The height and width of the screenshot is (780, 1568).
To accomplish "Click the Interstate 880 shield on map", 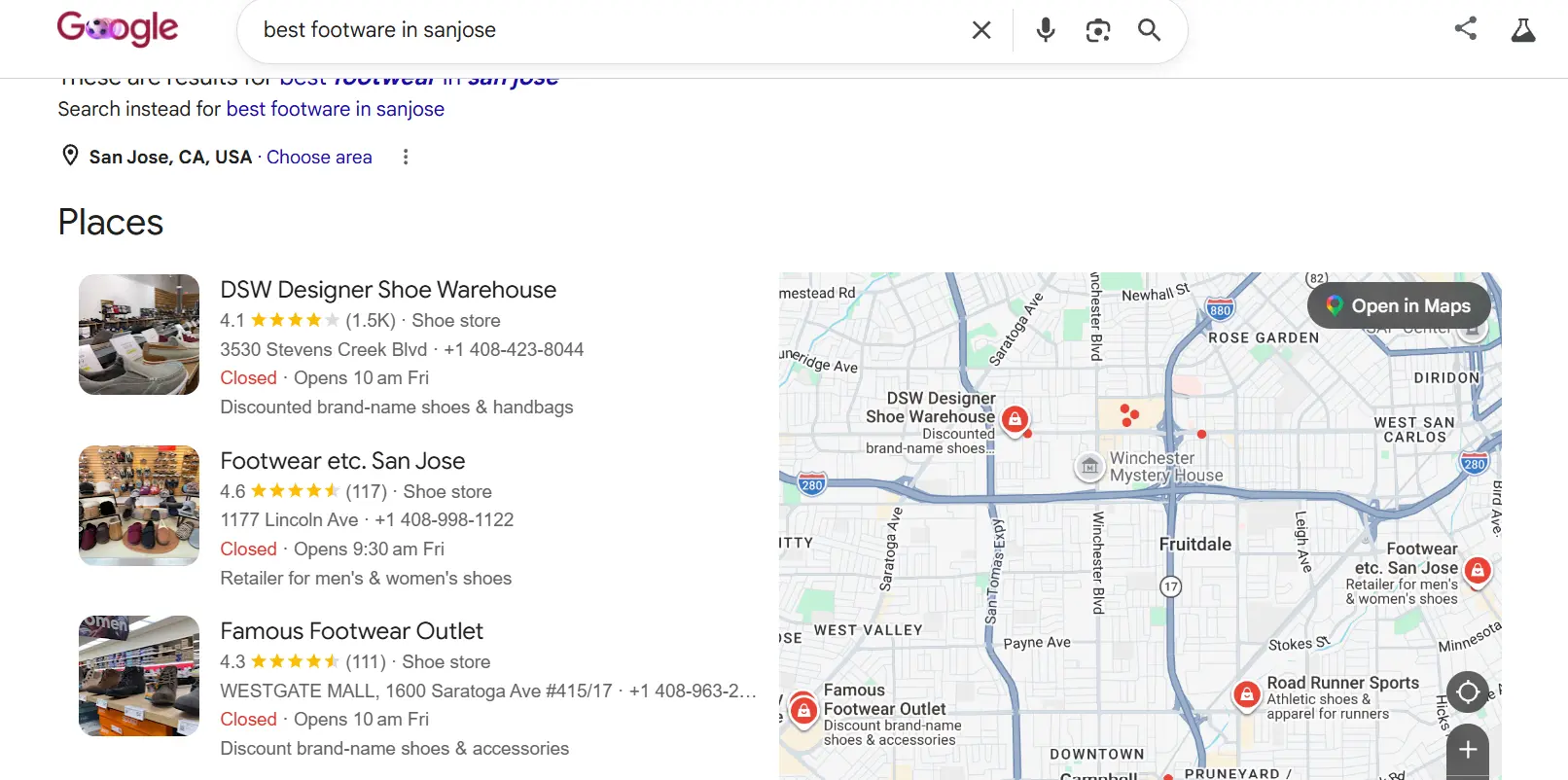I will [x=1220, y=309].
